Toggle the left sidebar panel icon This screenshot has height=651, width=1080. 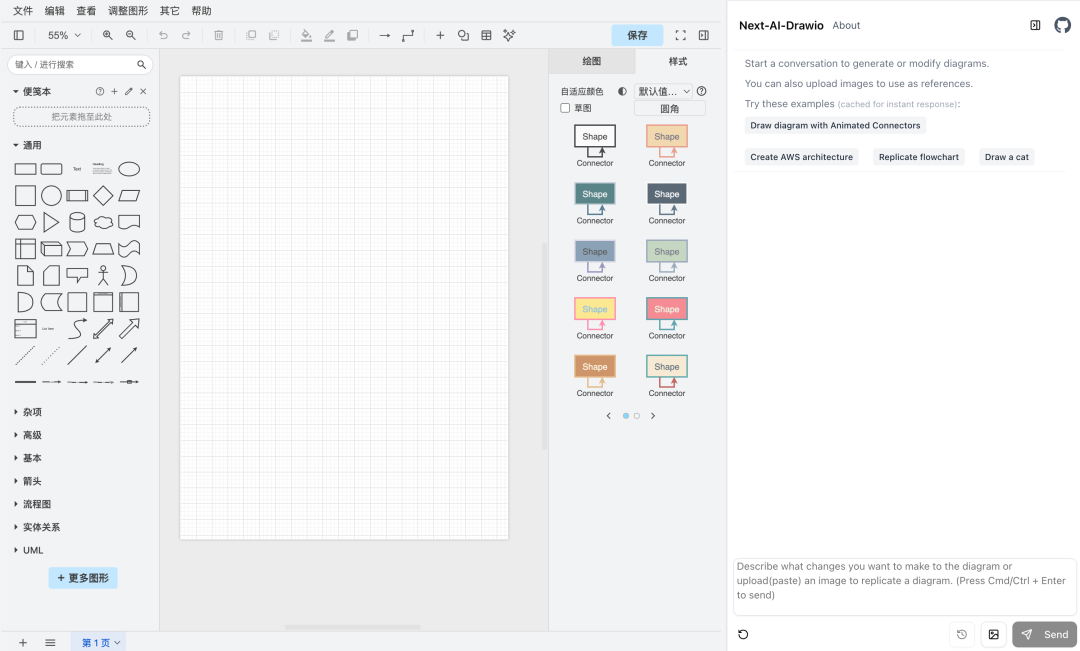[x=19, y=35]
